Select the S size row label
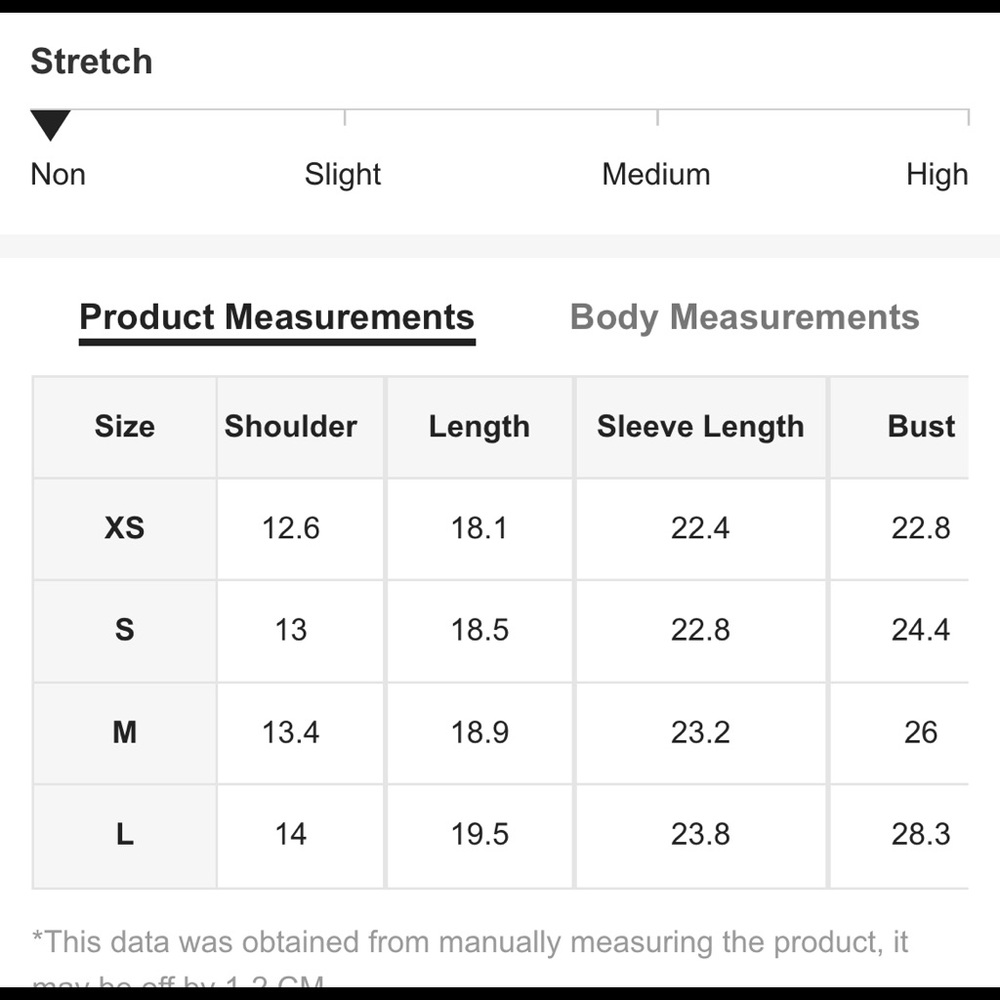 [124, 630]
